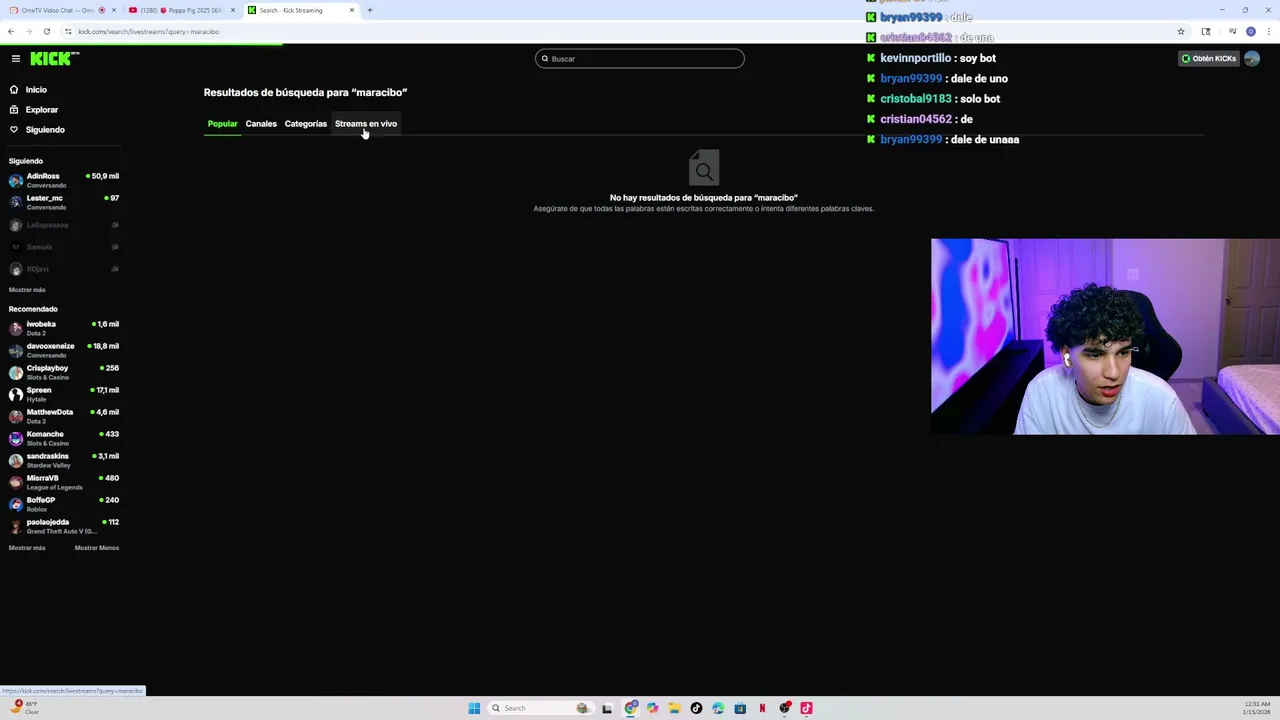Viewport: 1280px width, 720px height.
Task: Click Spreen avatar icon
Action: click(15, 394)
